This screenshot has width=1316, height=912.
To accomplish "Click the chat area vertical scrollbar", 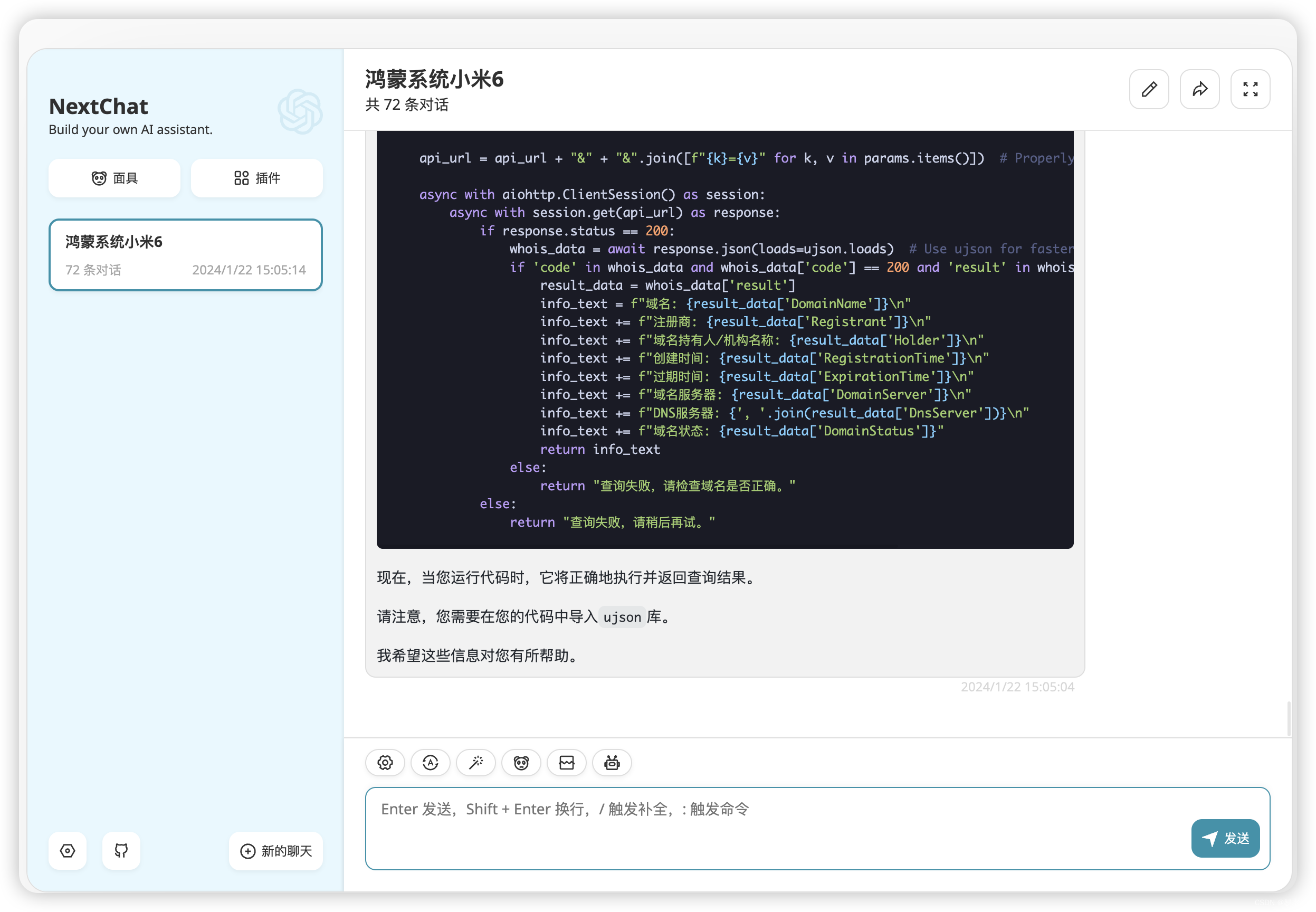I will (1288, 718).
